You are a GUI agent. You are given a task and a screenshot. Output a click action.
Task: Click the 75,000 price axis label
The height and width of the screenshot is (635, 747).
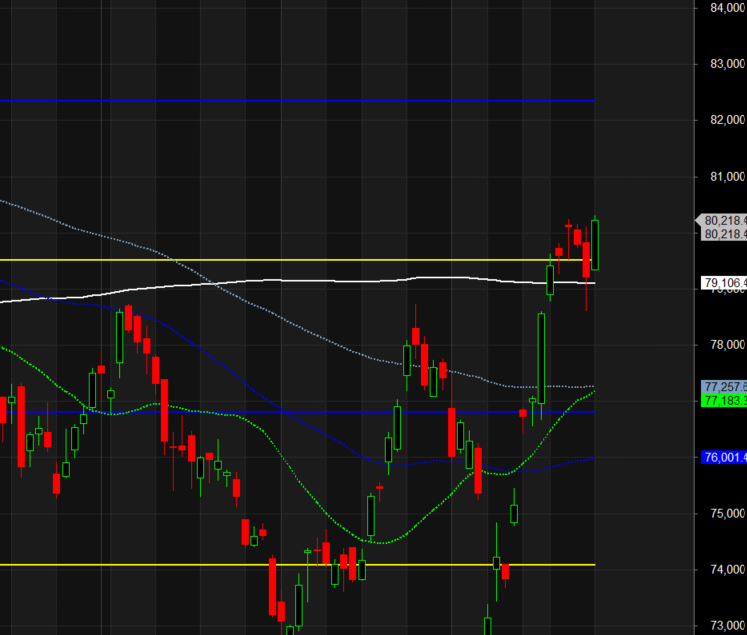coord(728,514)
